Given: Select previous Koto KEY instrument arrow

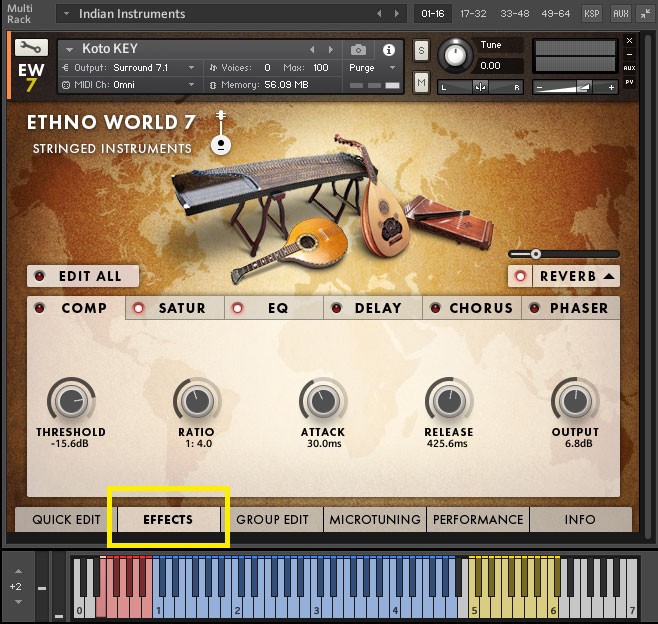Looking at the screenshot, I should tap(312, 50).
